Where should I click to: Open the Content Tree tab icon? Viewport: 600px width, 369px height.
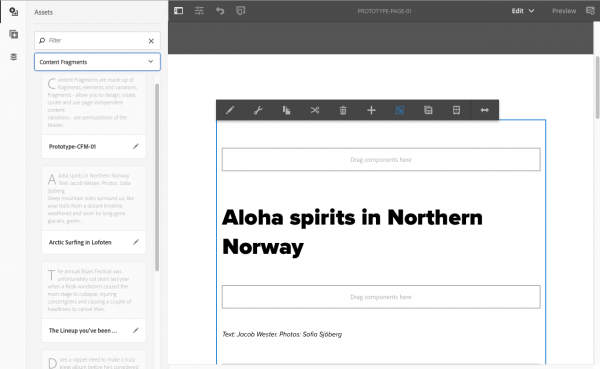coord(13,57)
